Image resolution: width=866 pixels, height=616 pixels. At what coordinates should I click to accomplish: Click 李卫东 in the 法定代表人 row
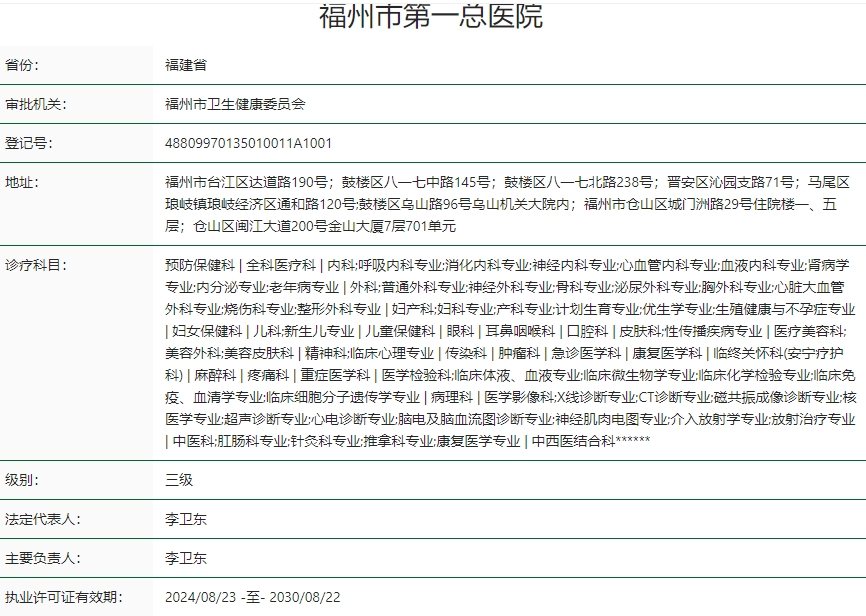186,519
